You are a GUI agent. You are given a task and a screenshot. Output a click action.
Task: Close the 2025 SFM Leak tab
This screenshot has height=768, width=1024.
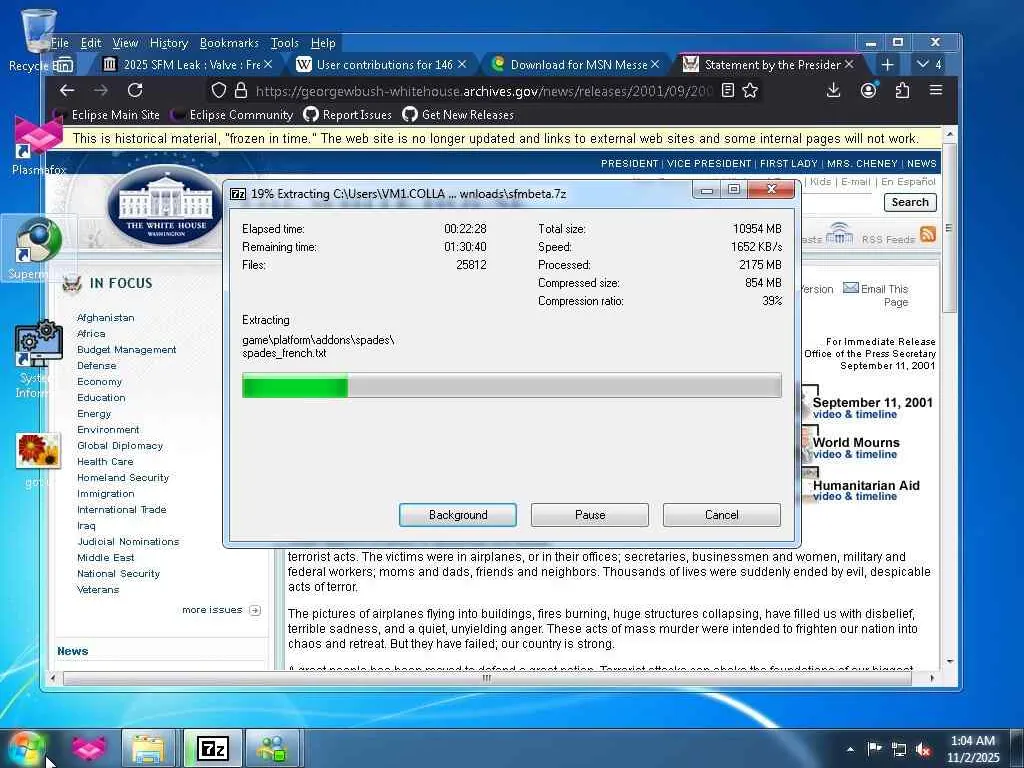[268, 64]
